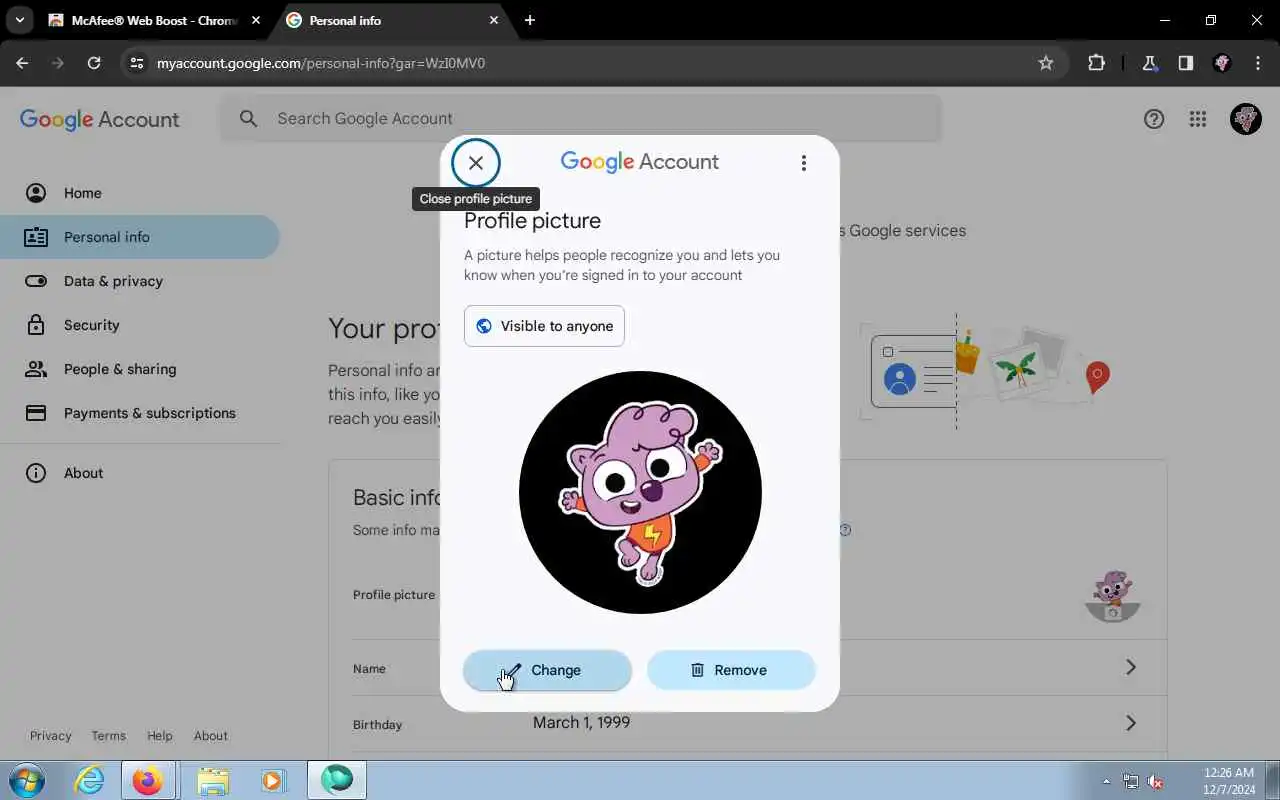The image size is (1280, 800).
Task: Click the Profile picture row label
Action: click(x=394, y=595)
